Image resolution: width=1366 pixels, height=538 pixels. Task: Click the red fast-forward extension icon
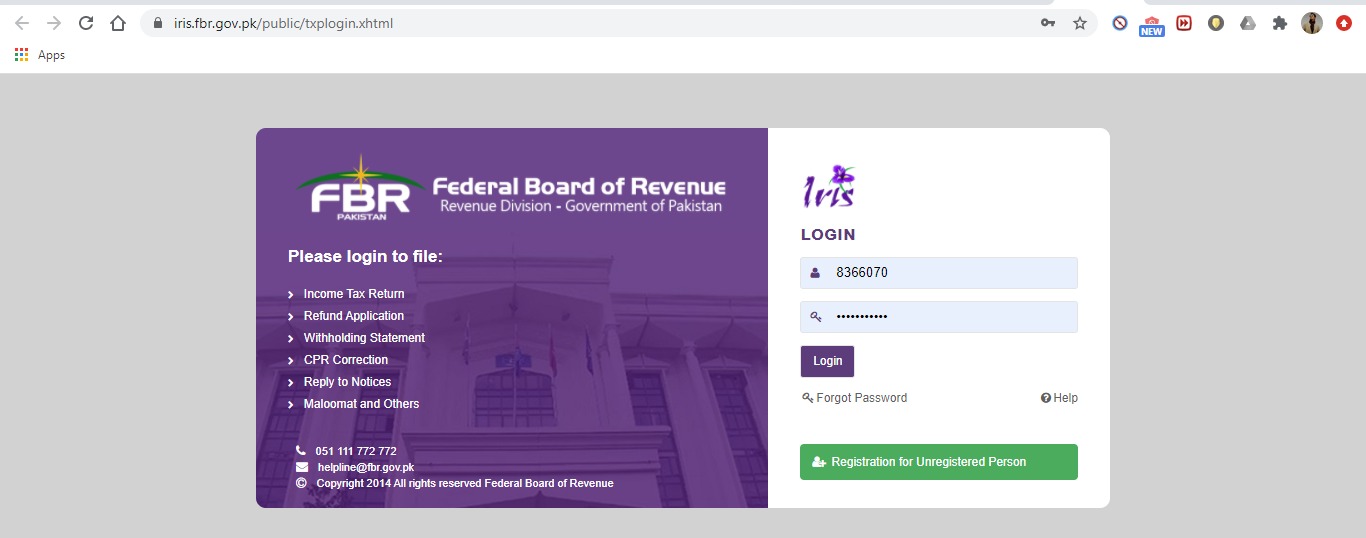1184,23
